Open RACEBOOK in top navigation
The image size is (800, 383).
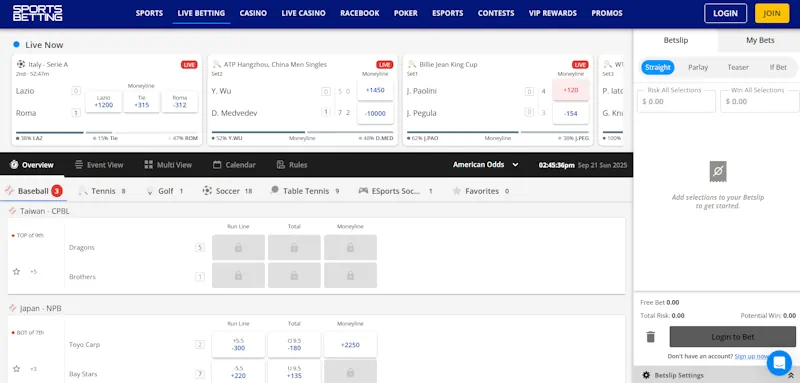tap(360, 13)
